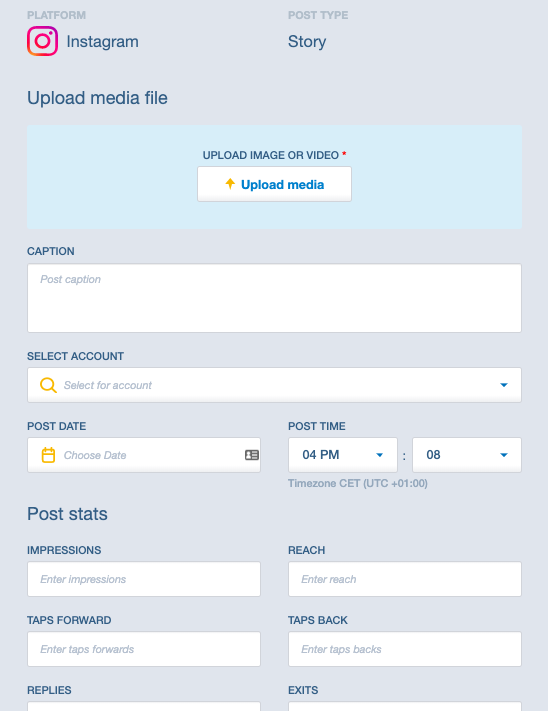Click the yellow calendar icon in Post Date
The height and width of the screenshot is (711, 548).
click(x=48, y=455)
